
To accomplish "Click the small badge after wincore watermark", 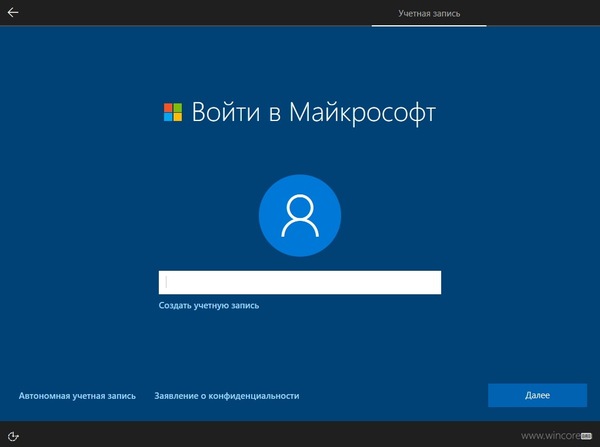I will point(587,436).
